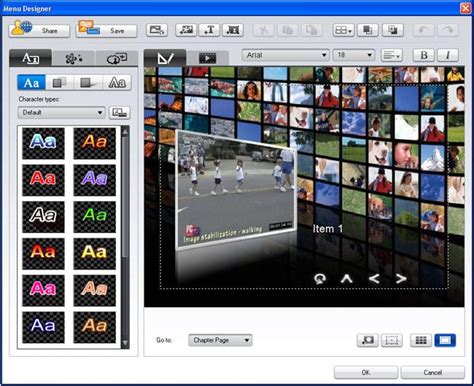Choose the white outlined Aa preset
This screenshot has width=474, height=386.
[x=43, y=217]
